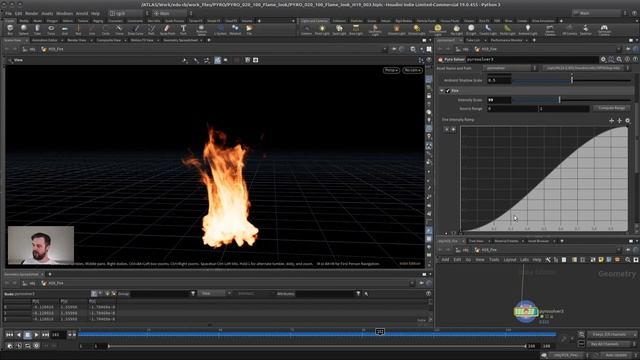Open network editor search magnifier icon
Screen dimensions: 640x360
(x=628, y=260)
